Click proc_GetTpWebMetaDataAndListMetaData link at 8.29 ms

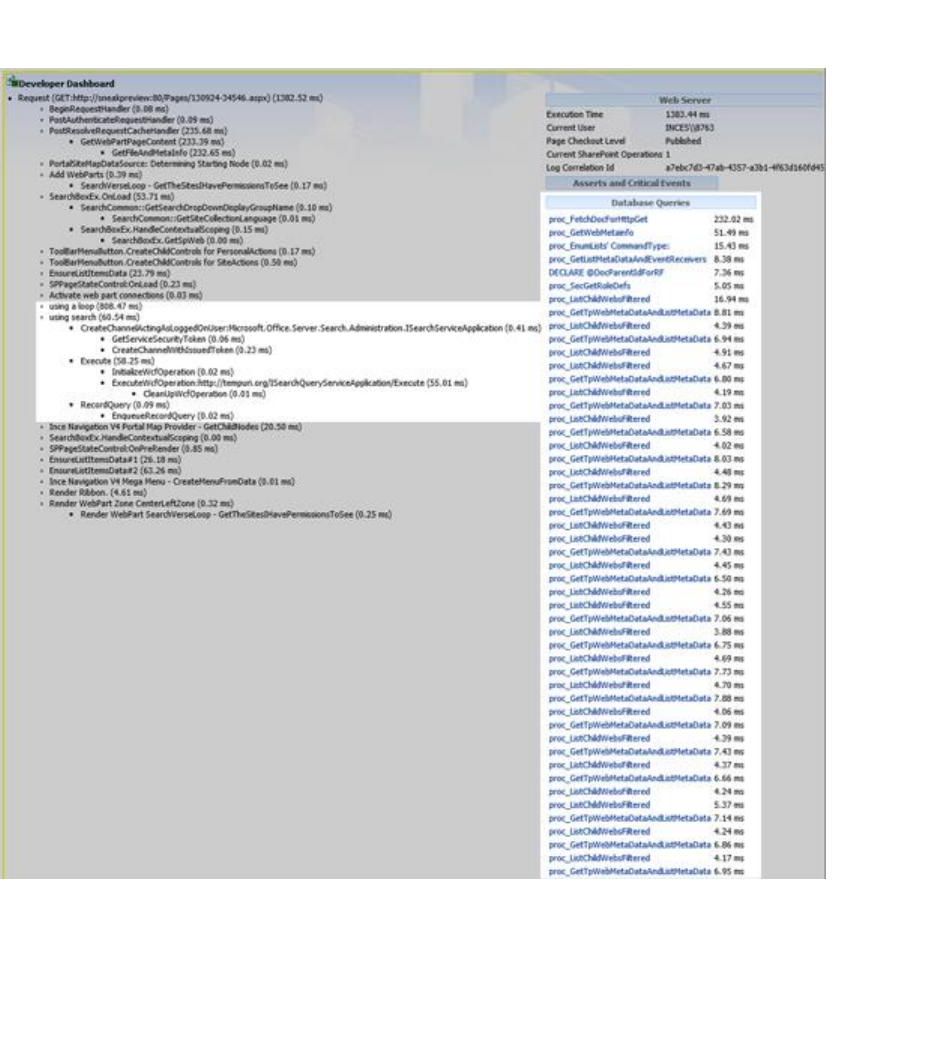(630, 485)
